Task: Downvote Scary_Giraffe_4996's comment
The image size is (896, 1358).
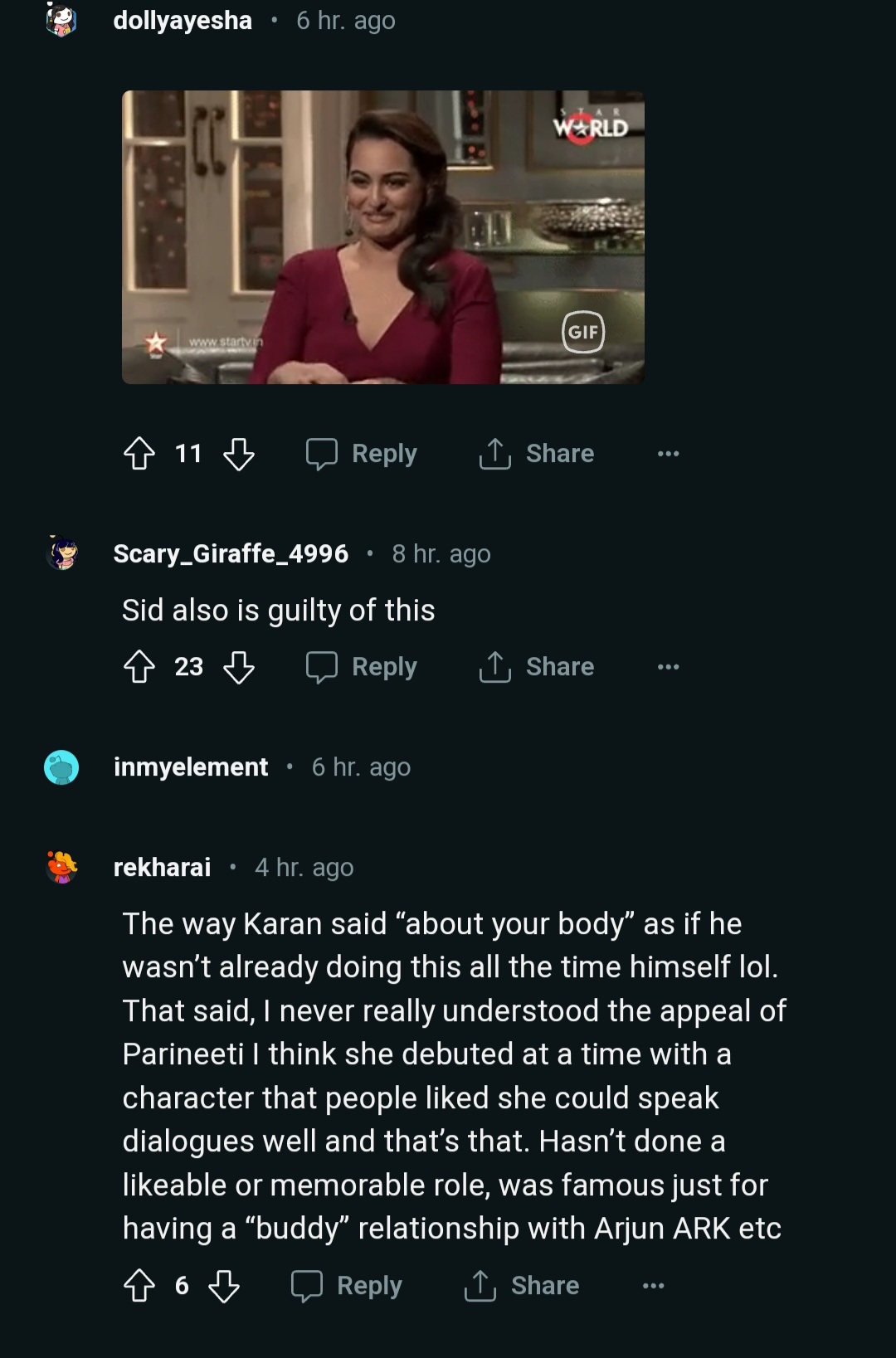Action: point(239,667)
